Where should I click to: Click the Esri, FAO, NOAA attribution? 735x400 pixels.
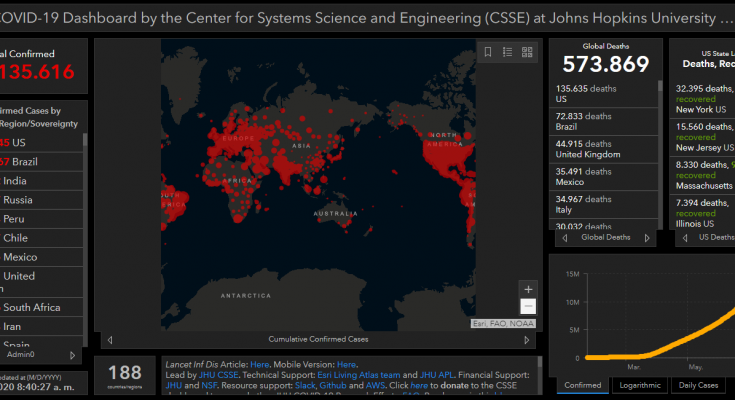pos(503,324)
